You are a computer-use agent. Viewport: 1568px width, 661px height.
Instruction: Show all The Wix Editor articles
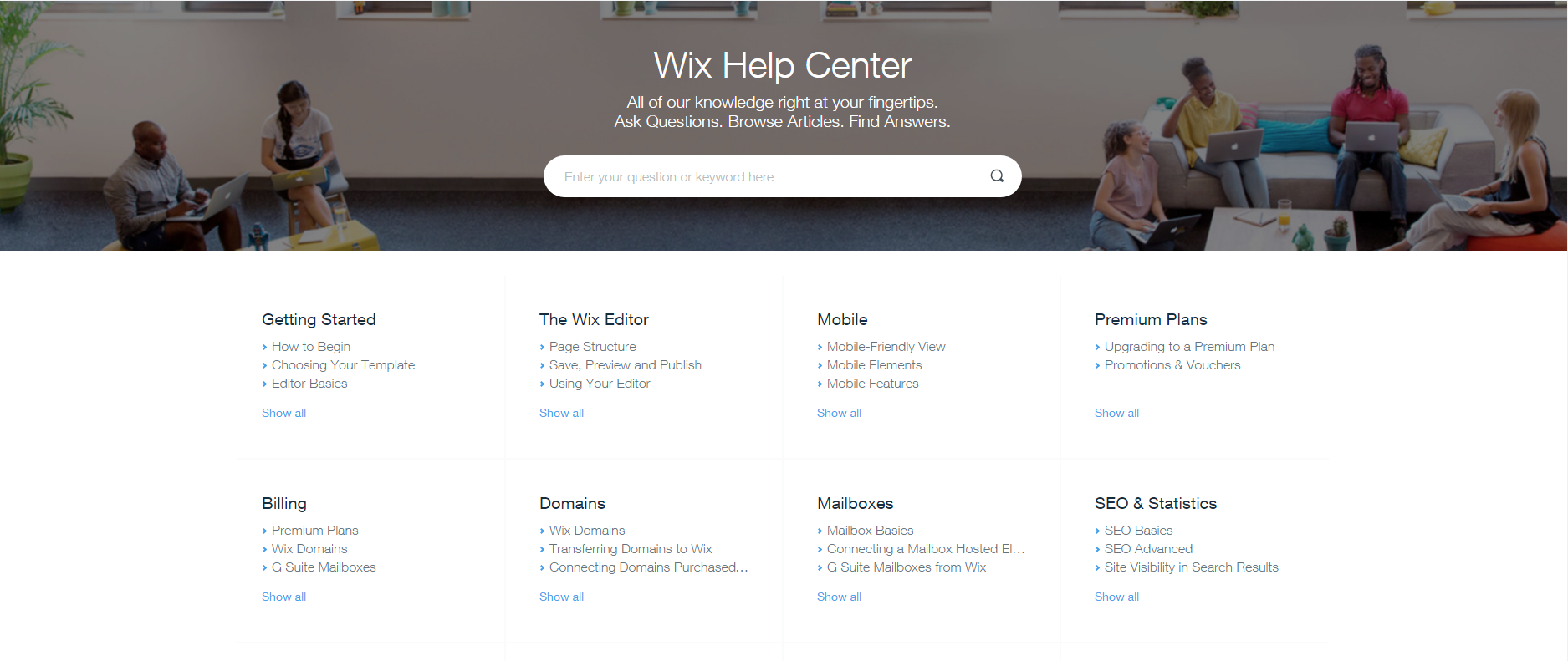[562, 413]
